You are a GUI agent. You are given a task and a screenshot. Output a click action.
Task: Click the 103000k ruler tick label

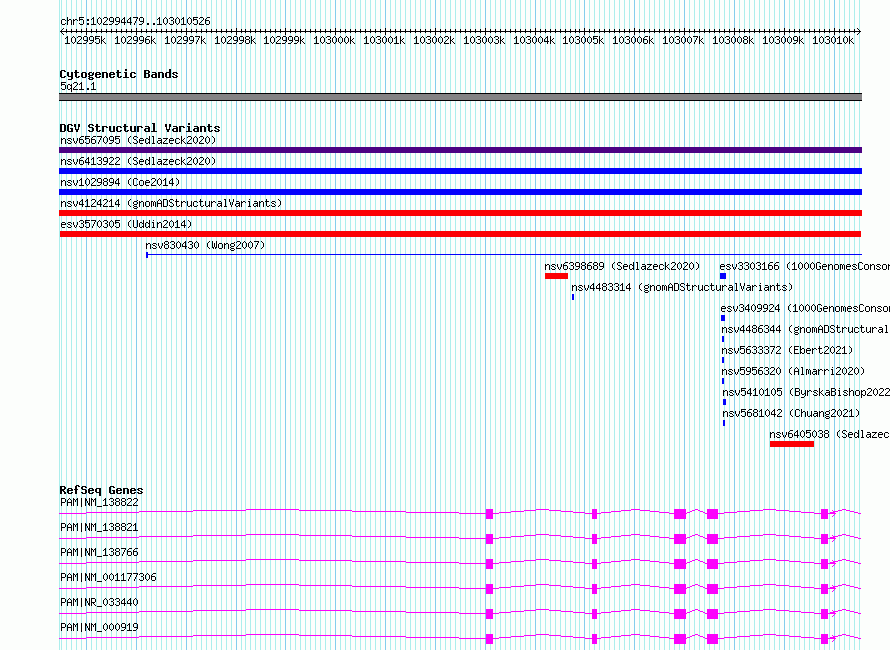coord(334,40)
